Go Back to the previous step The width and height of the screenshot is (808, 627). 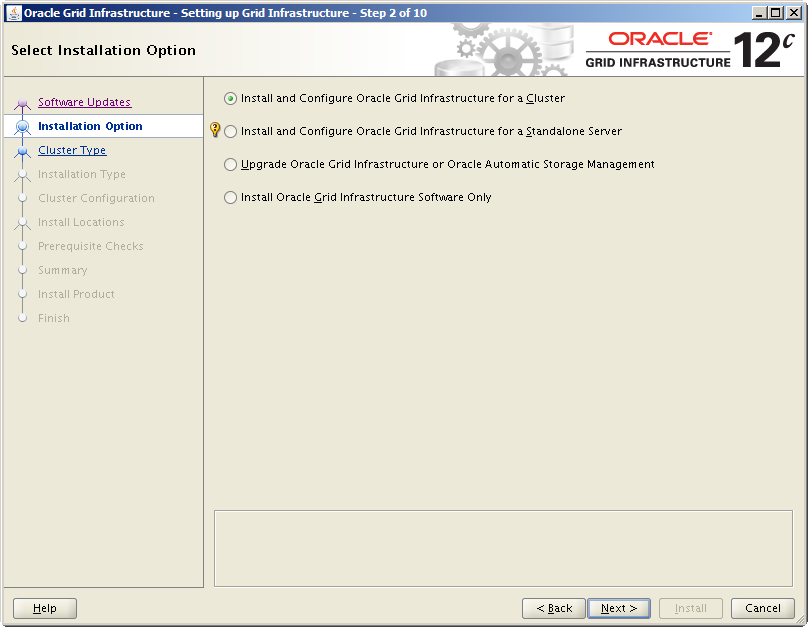pos(553,608)
